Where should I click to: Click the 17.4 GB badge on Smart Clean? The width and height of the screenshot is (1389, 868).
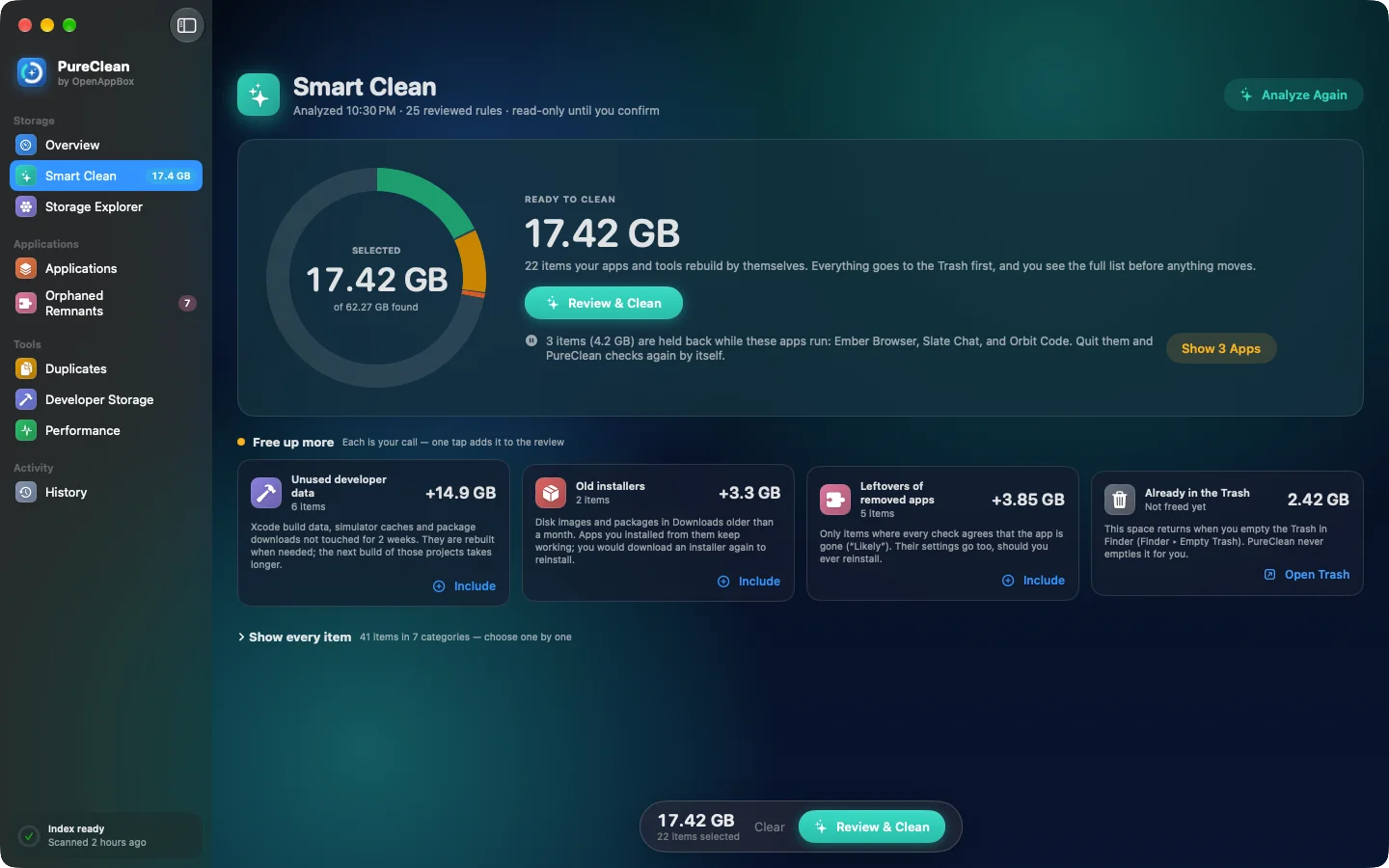click(171, 176)
